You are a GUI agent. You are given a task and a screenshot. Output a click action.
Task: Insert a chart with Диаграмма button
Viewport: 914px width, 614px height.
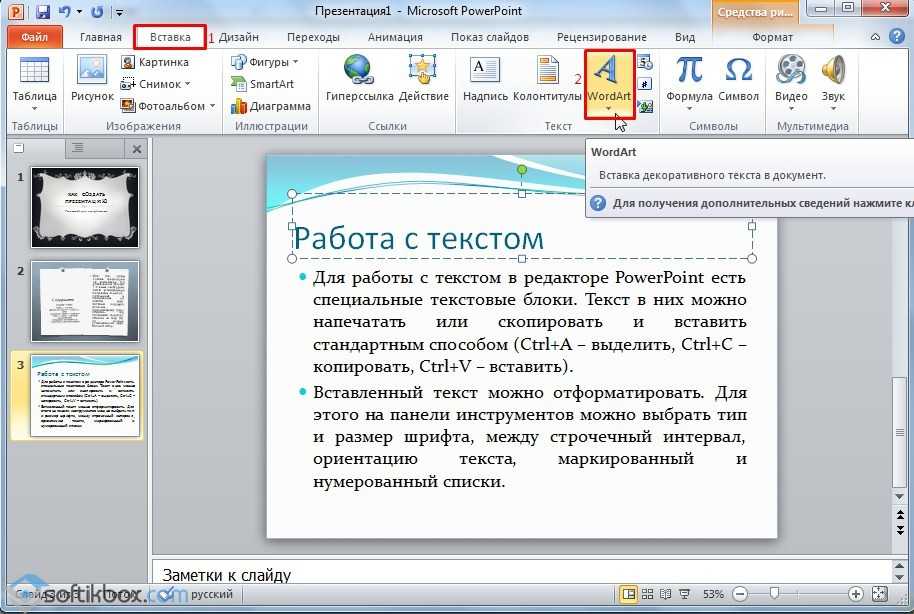point(270,106)
